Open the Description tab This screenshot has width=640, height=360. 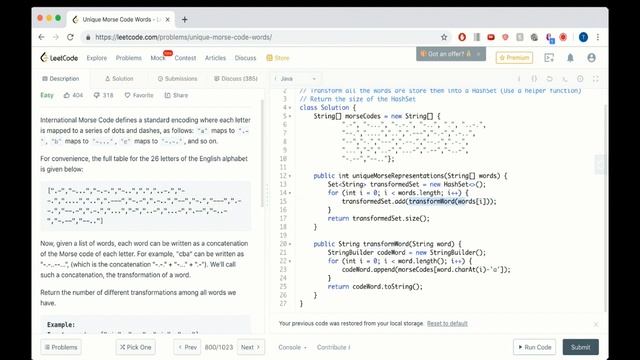pos(61,78)
